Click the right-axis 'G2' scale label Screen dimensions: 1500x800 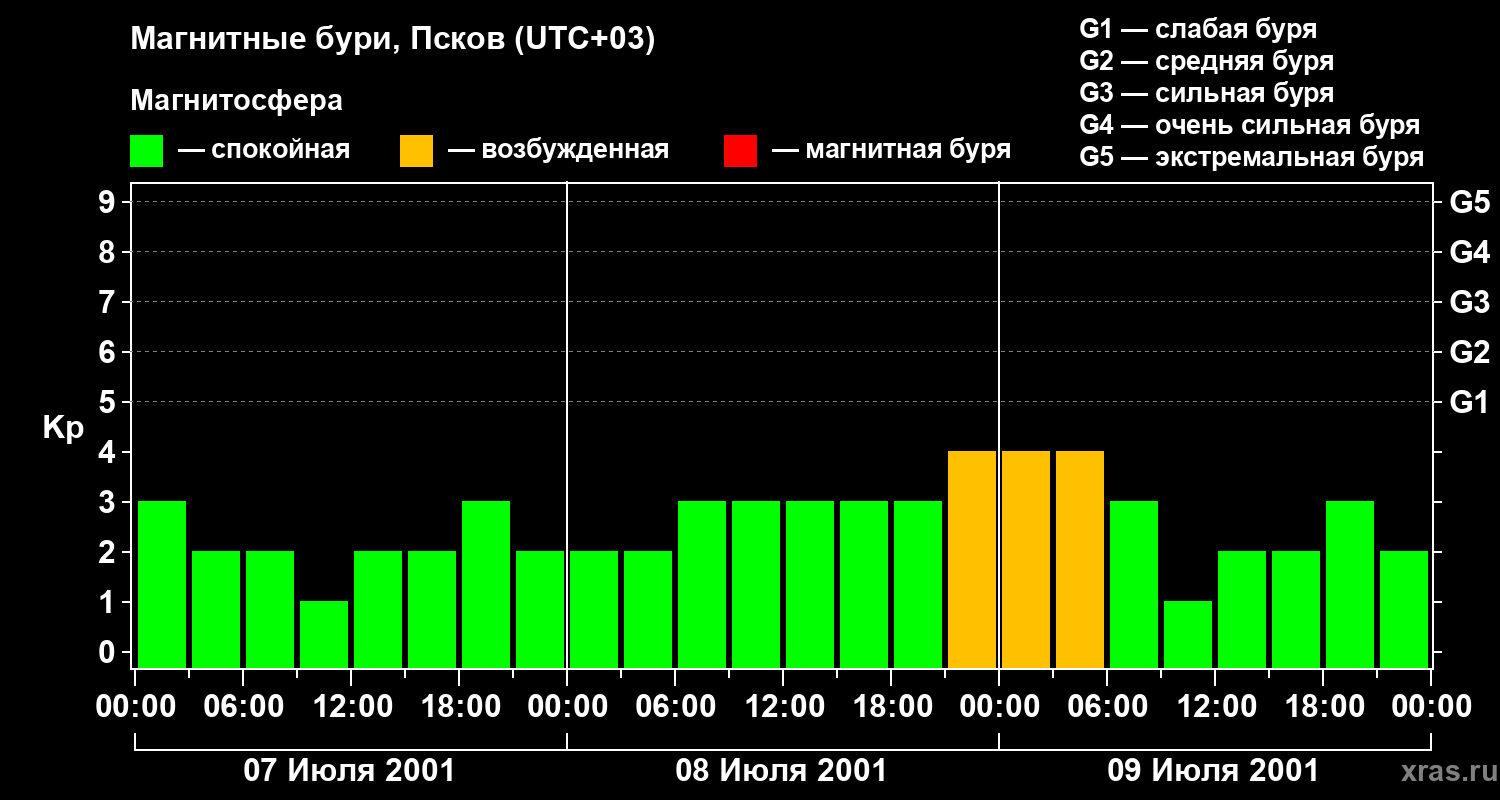pos(1469,352)
